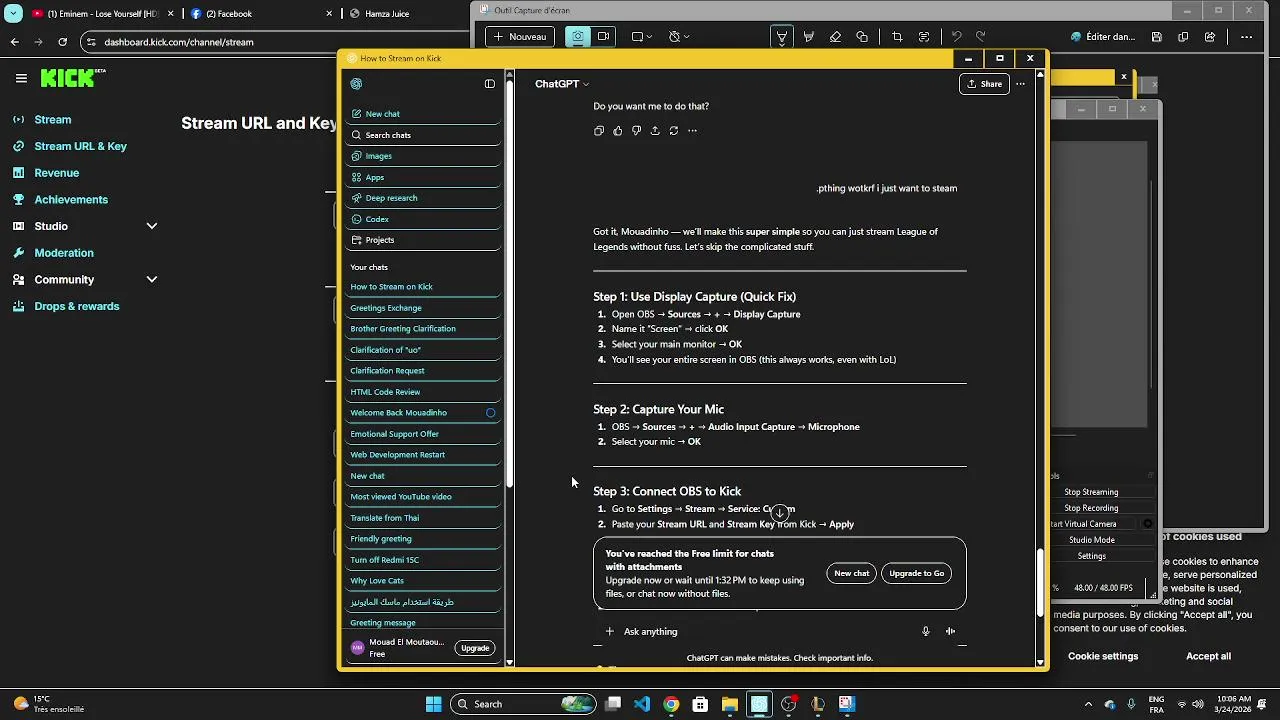Screen dimensions: 1280x720
Task: Click New chat in the limit banner
Action: (852, 574)
